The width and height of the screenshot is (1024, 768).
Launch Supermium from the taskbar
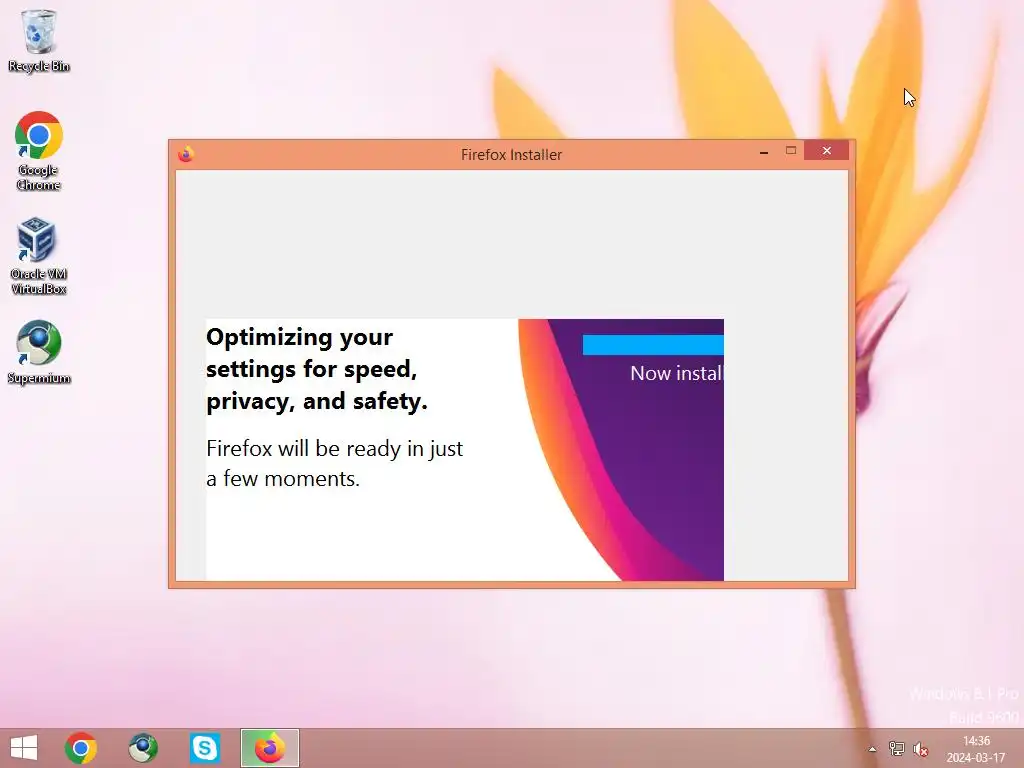tap(143, 748)
